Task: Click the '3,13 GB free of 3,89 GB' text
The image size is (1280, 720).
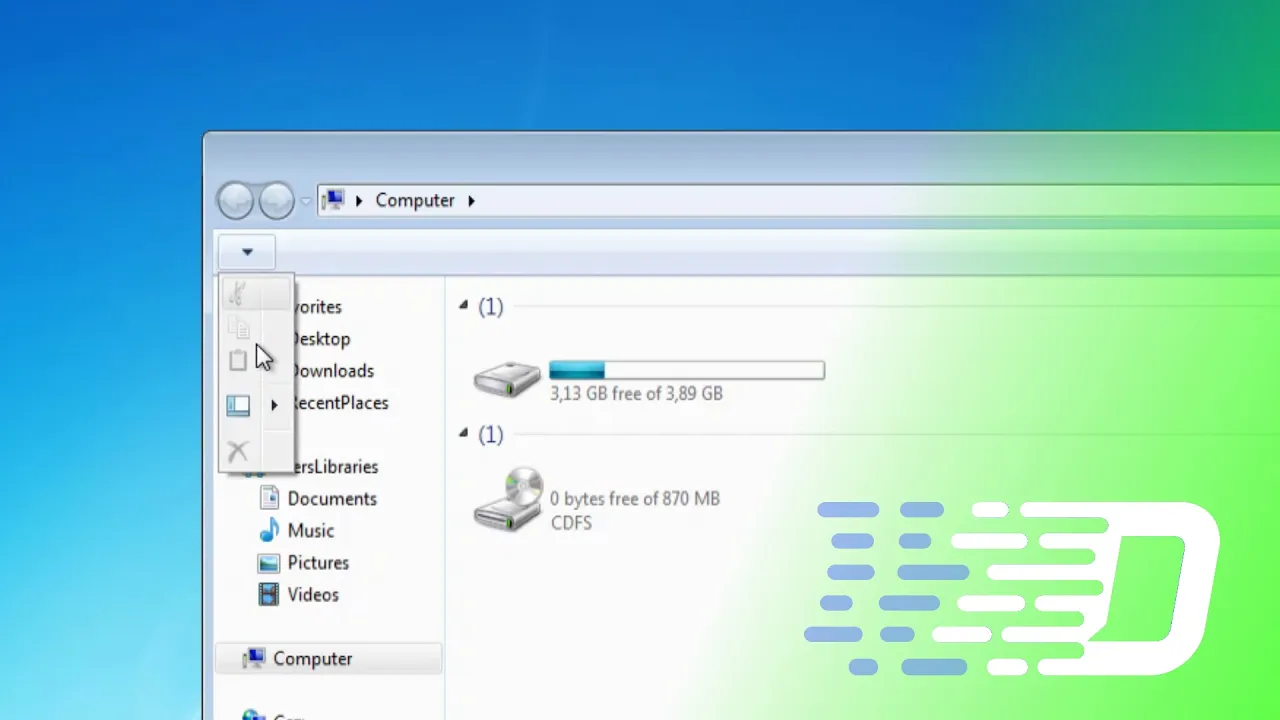Action: 636,394
